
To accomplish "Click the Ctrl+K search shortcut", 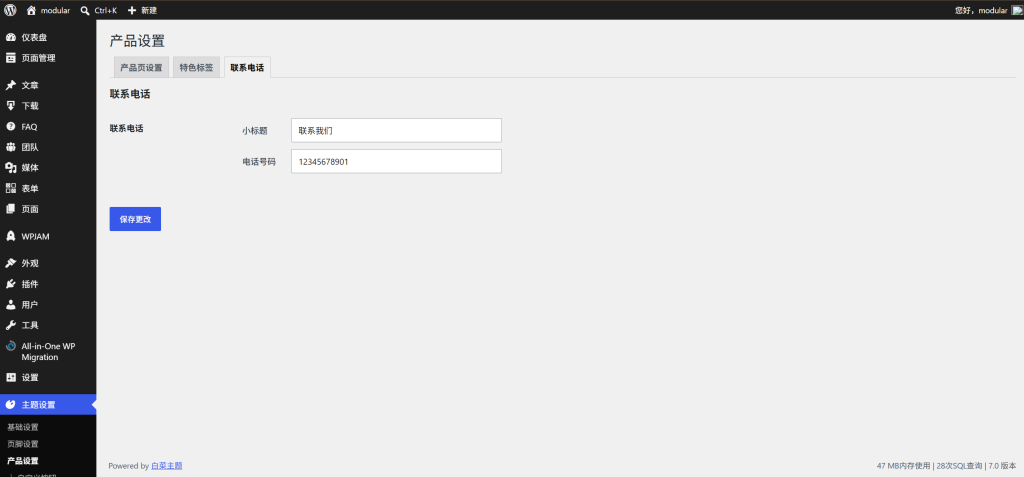I will pyautogui.click(x=106, y=10).
